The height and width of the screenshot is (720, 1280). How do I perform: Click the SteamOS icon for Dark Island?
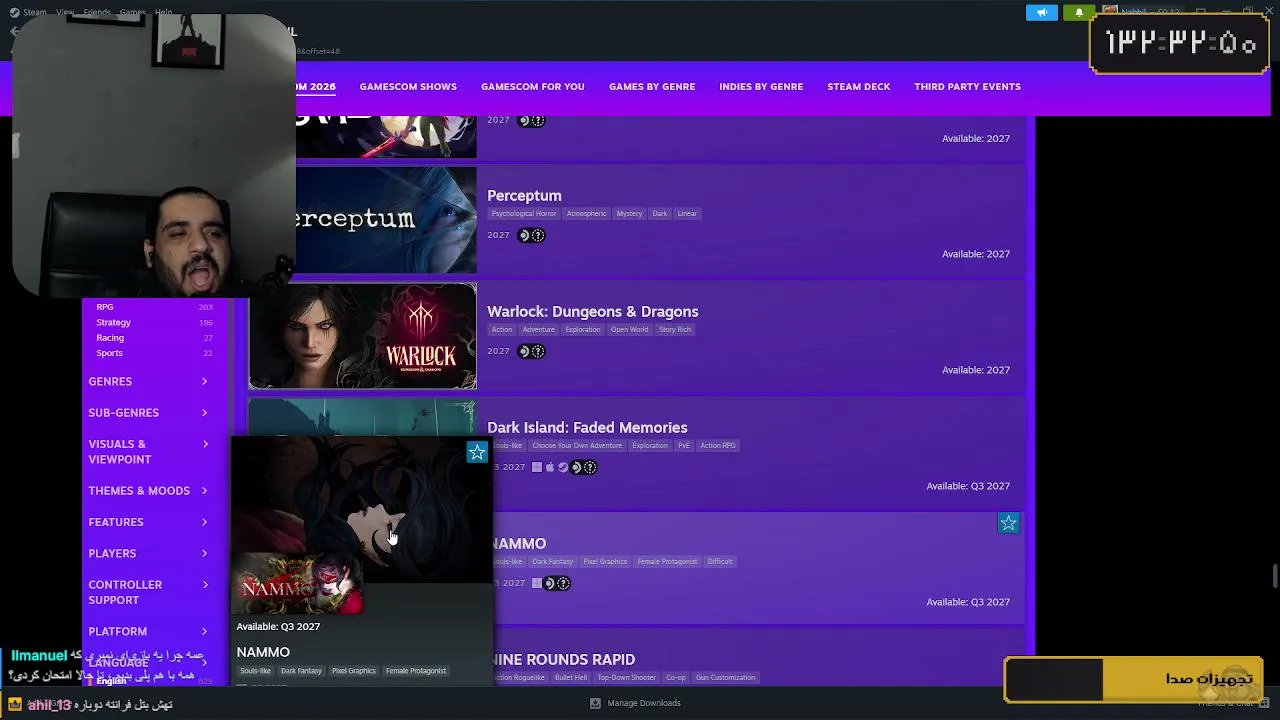pyautogui.click(x=563, y=467)
